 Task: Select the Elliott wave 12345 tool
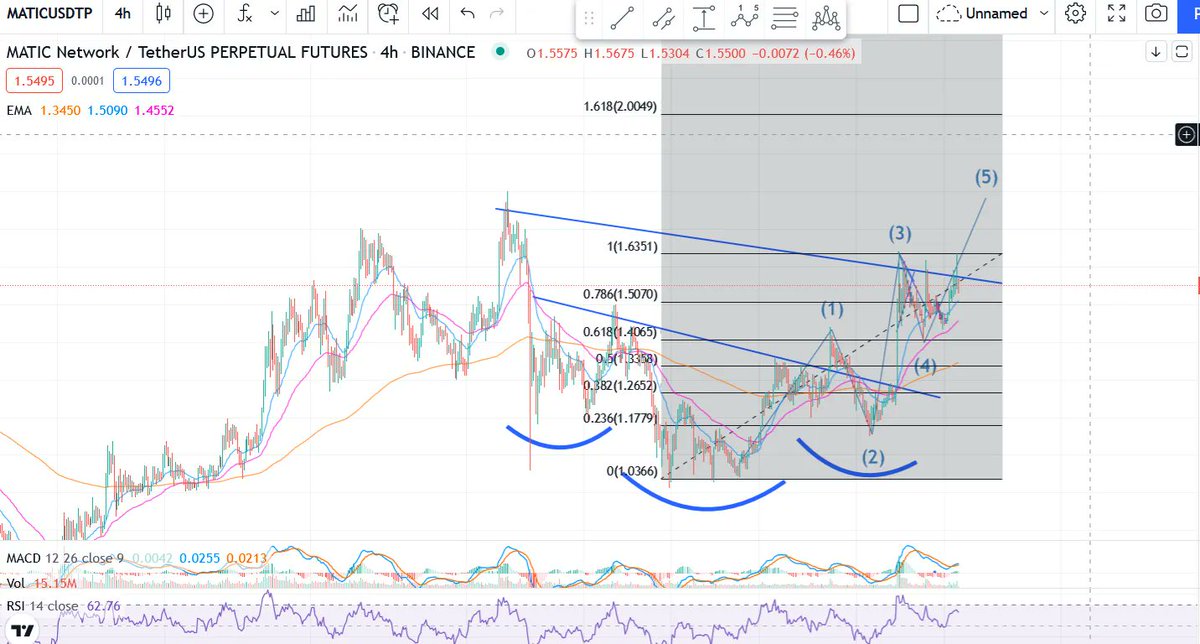coord(745,18)
